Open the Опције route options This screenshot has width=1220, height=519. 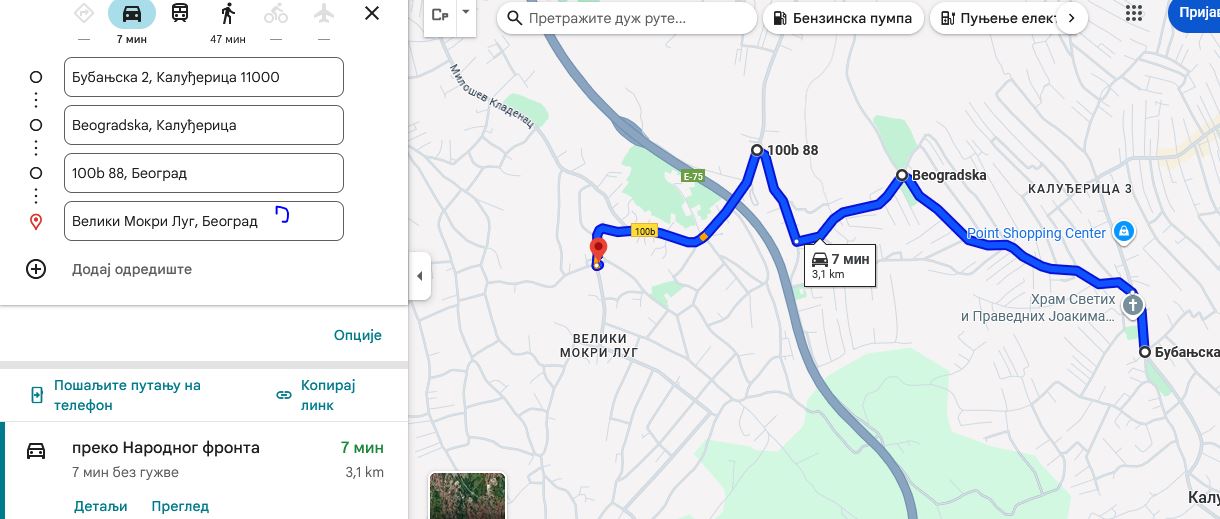click(358, 336)
